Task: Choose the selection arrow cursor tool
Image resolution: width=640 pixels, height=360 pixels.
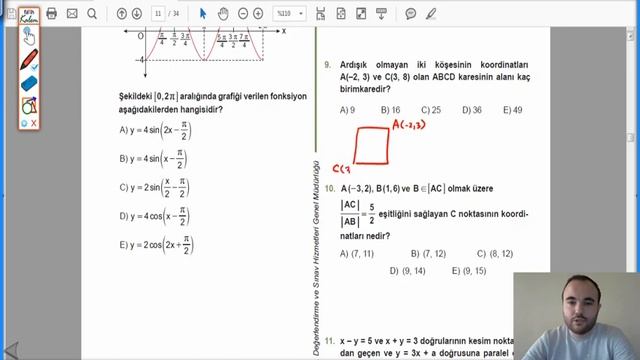Action: 203,13
